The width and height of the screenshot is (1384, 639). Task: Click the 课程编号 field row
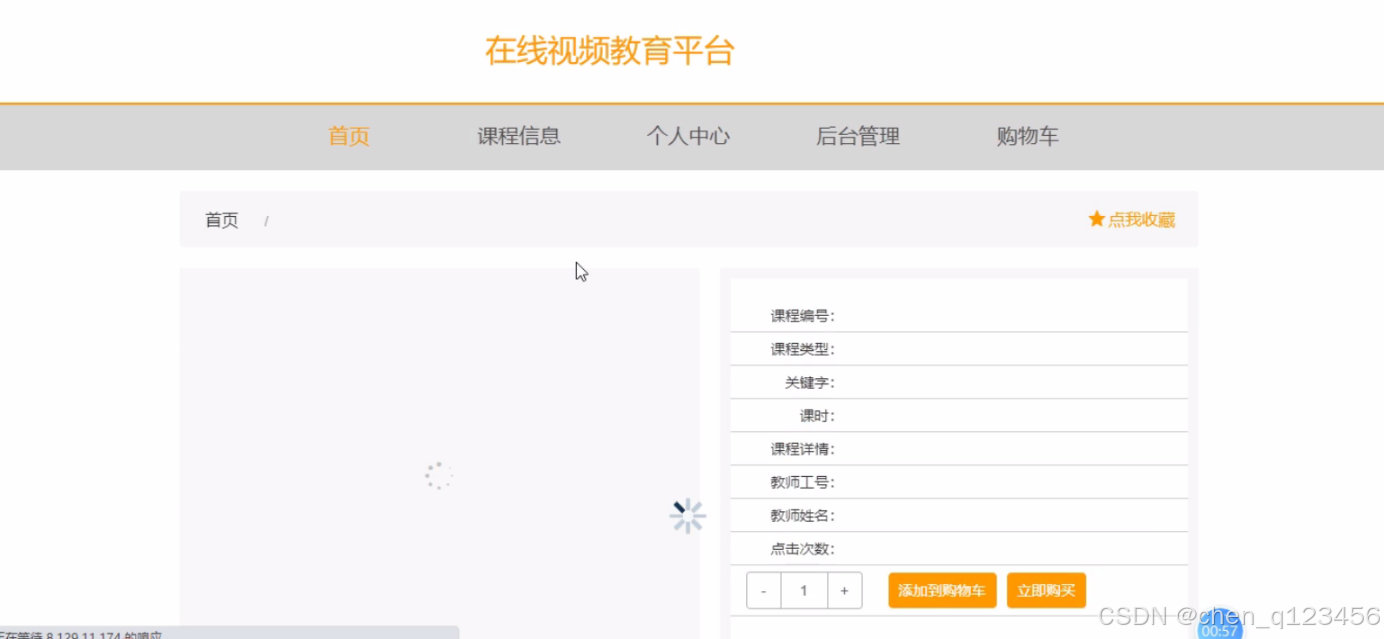click(x=958, y=315)
